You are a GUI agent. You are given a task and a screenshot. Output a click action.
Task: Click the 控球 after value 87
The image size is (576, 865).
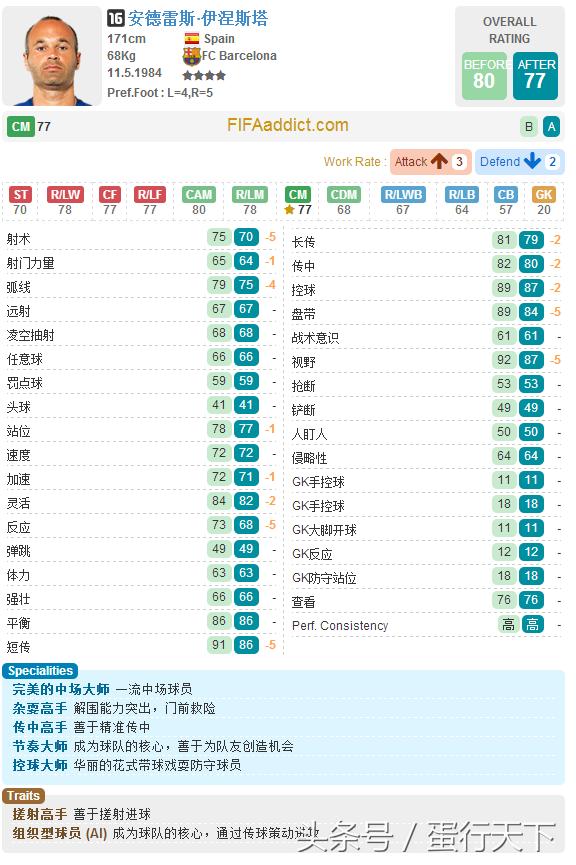[531, 288]
